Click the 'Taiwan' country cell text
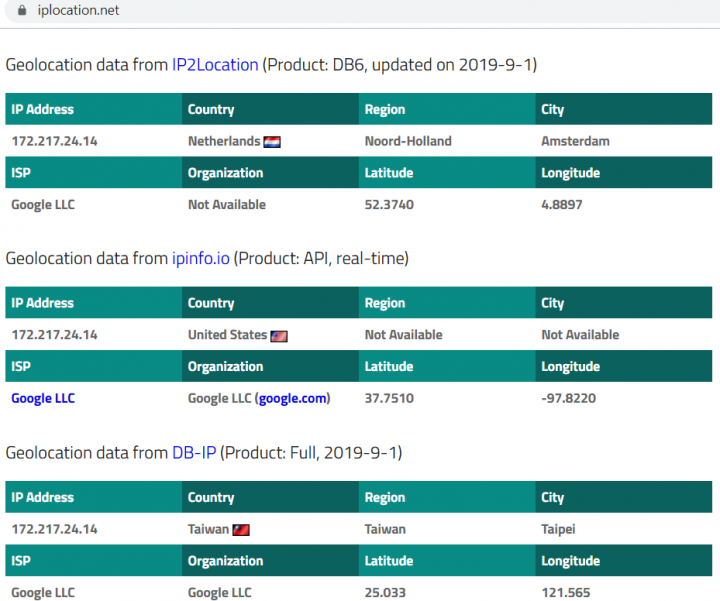Viewport: 720px width, 601px height. click(x=208, y=529)
